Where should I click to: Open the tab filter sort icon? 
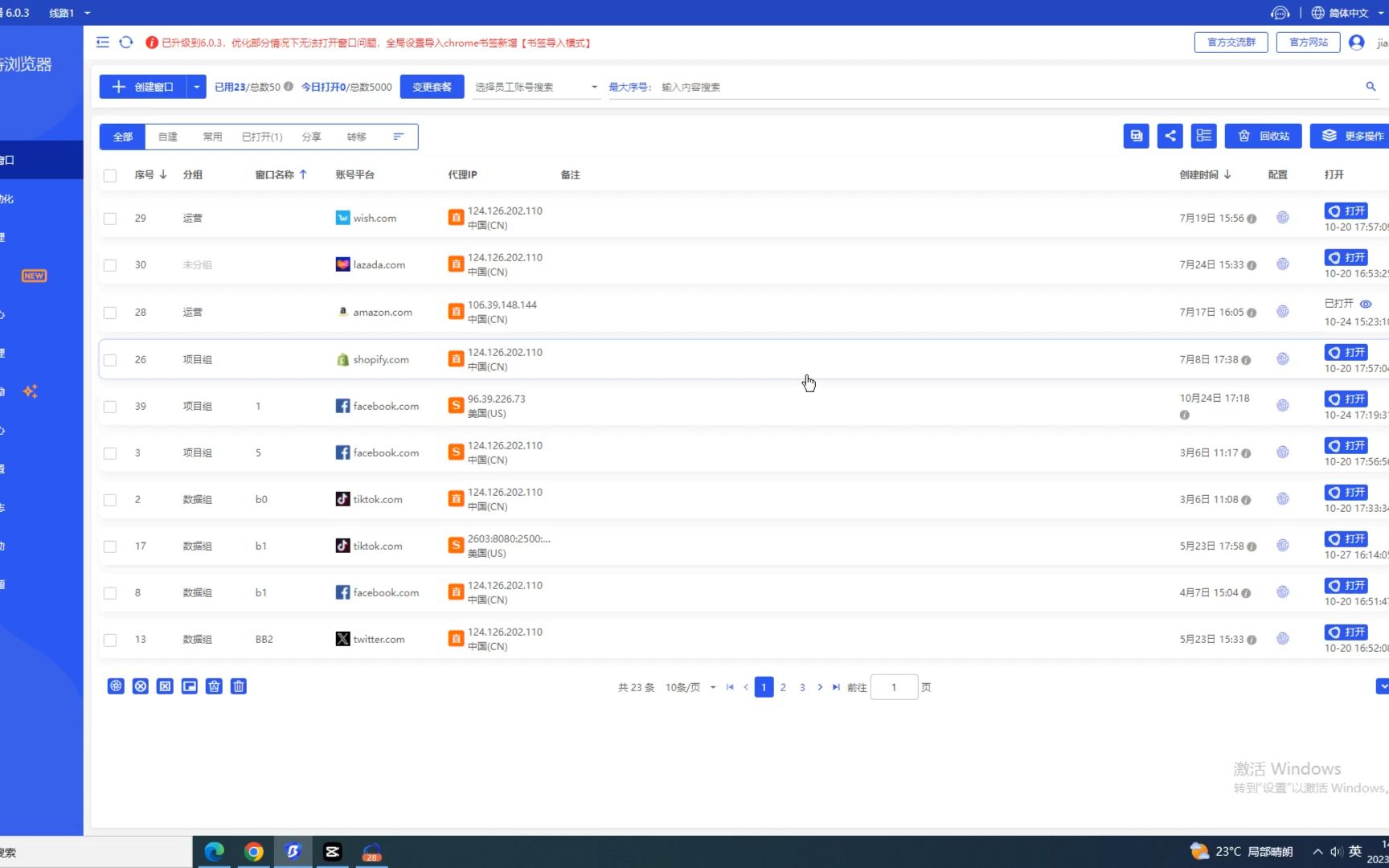point(398,137)
